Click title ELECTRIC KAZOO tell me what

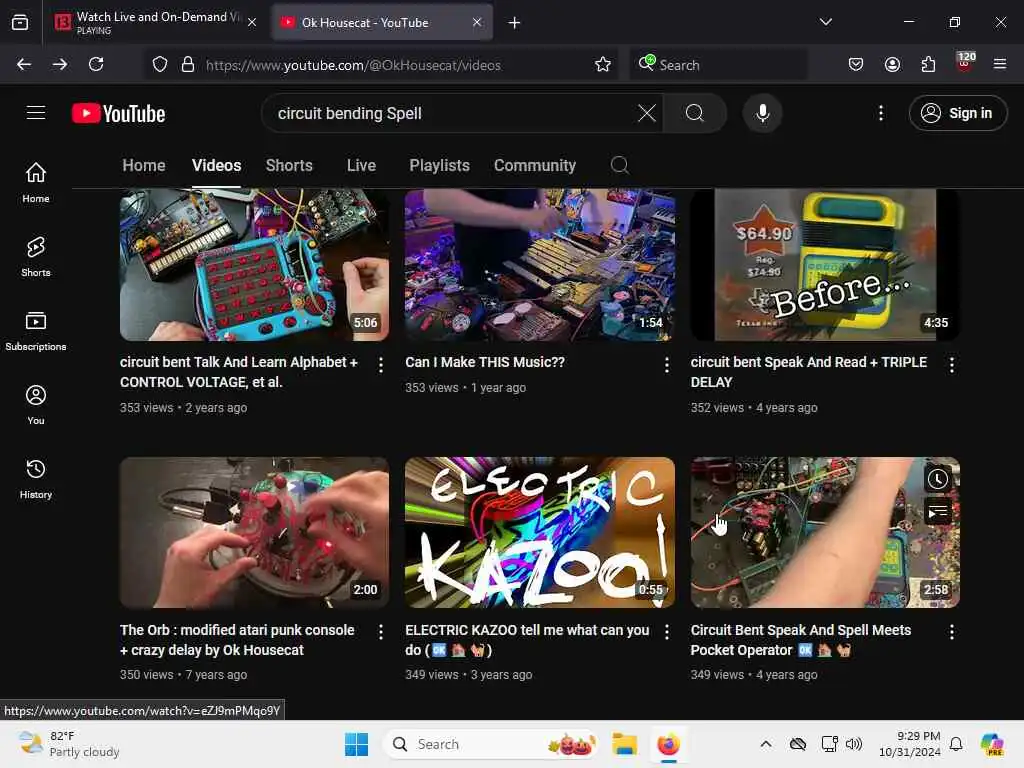pyautogui.click(x=527, y=640)
